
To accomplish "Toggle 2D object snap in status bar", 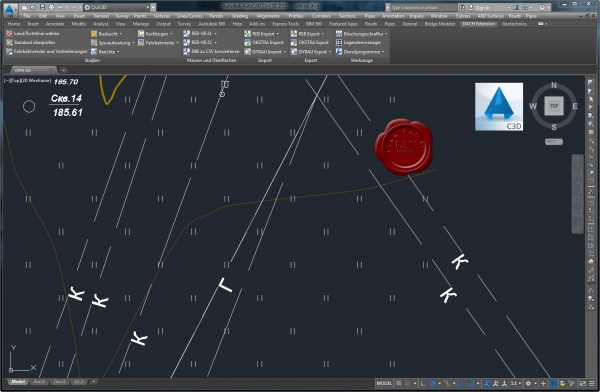I will 471,383.
